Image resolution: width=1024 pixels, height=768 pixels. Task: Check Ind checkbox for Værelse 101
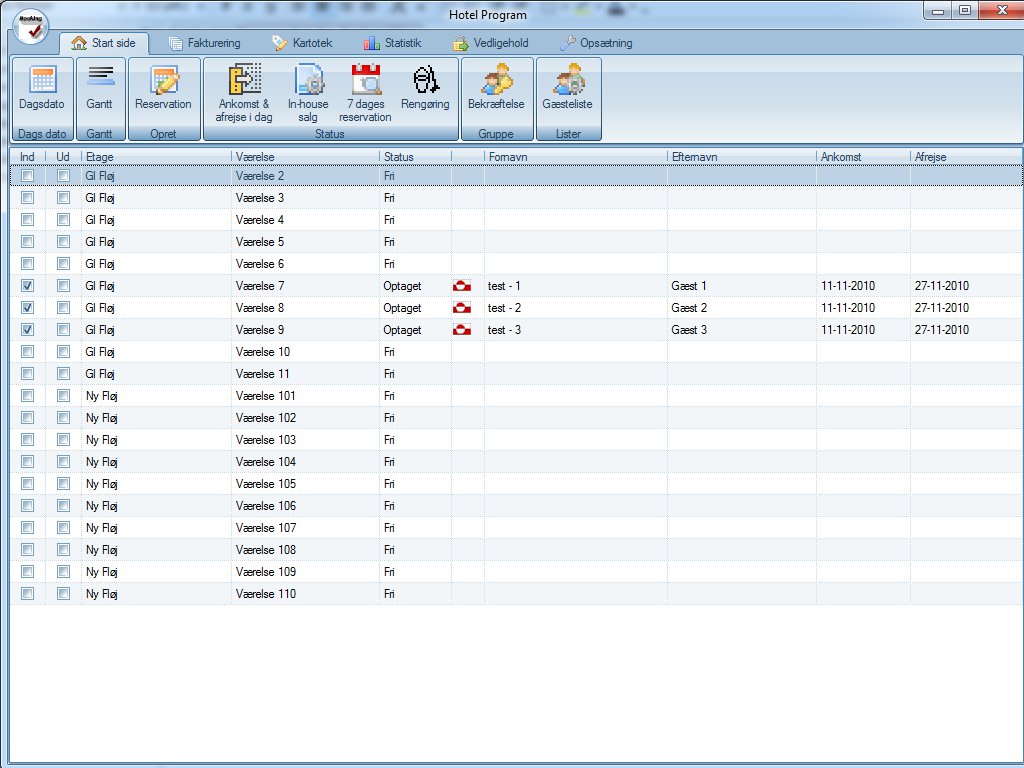coord(28,396)
